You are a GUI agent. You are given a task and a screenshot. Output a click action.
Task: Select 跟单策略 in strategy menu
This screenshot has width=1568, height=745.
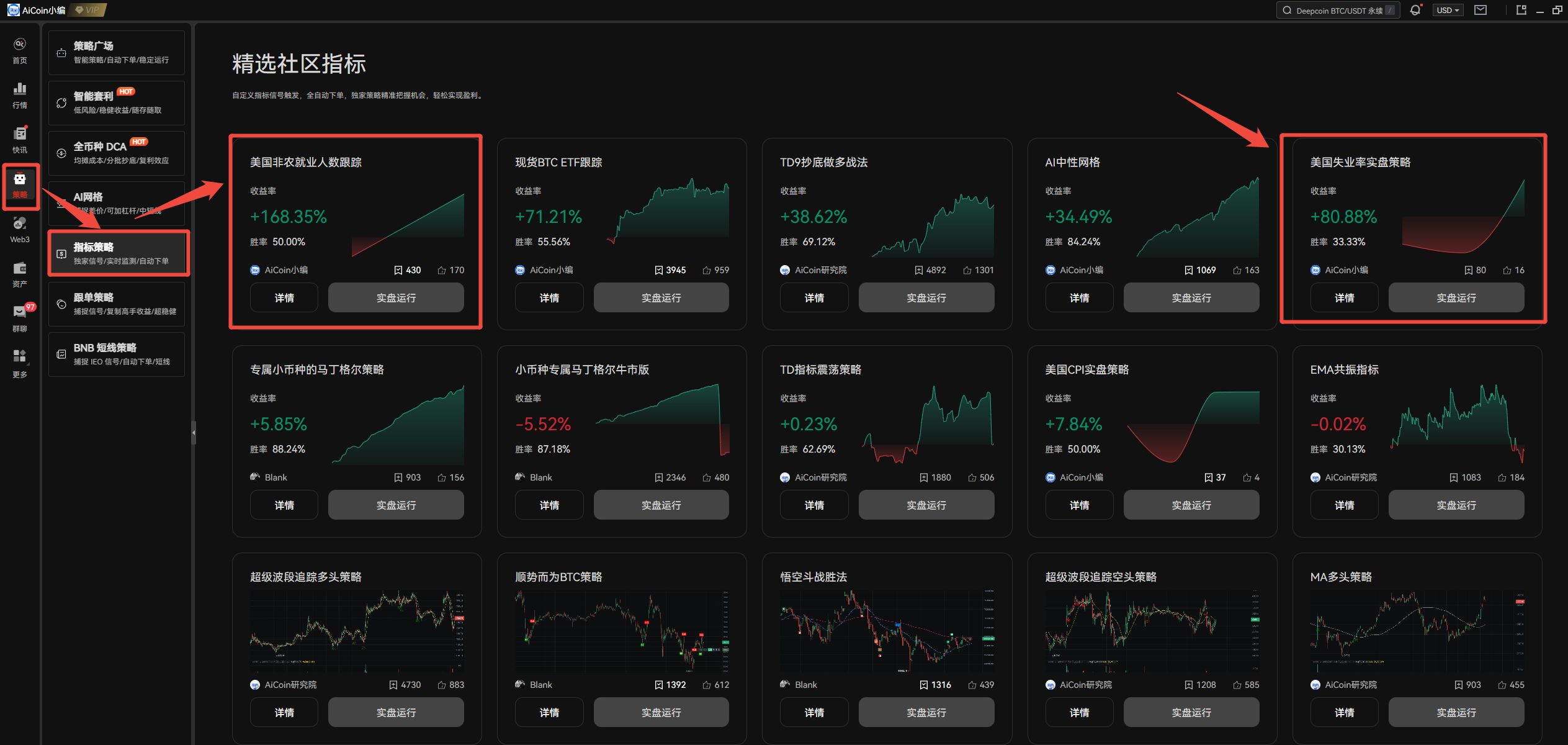pos(117,304)
